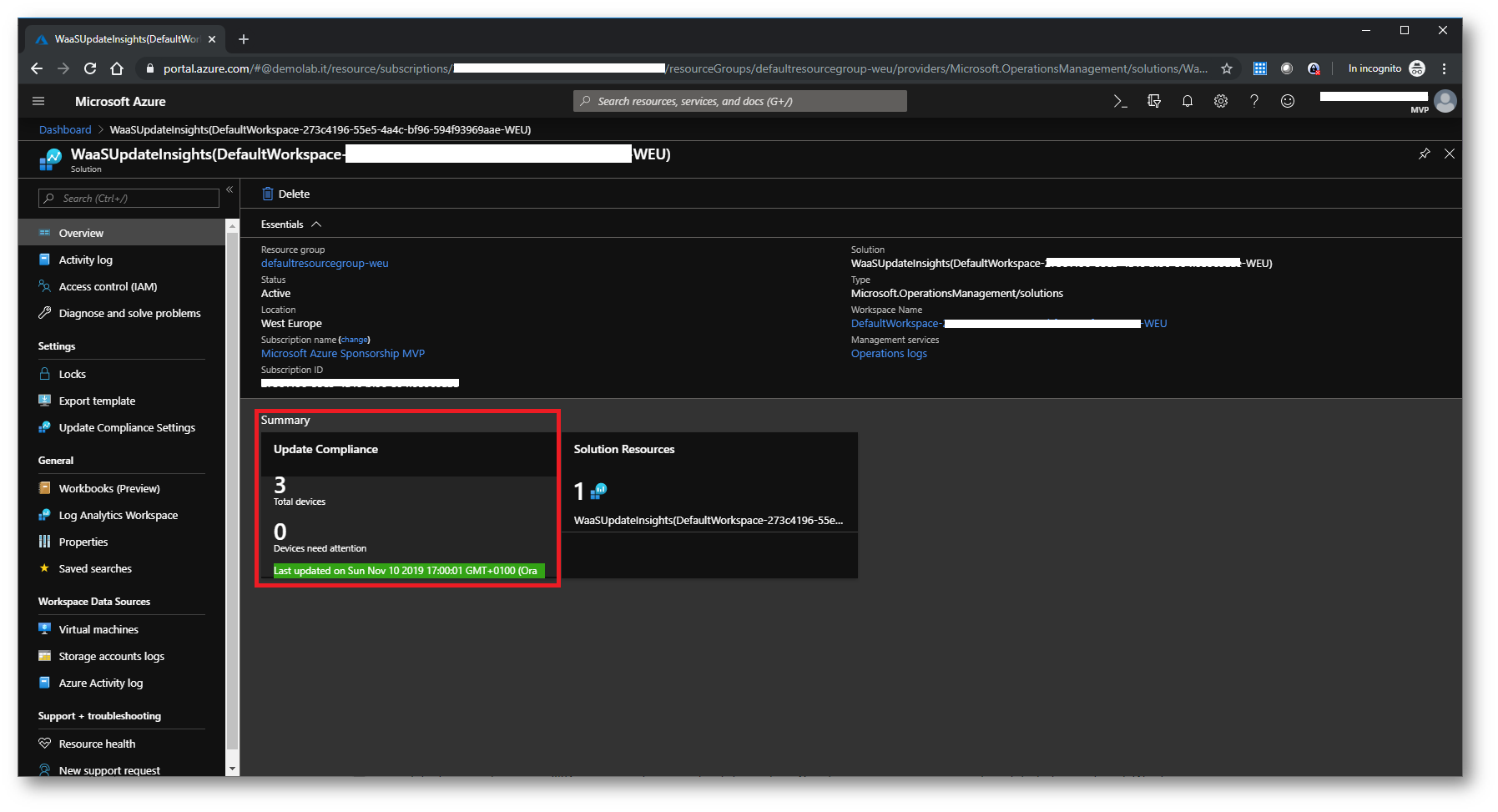
Task: Close the WaaSUpdateInsights blade
Action: click(1450, 154)
